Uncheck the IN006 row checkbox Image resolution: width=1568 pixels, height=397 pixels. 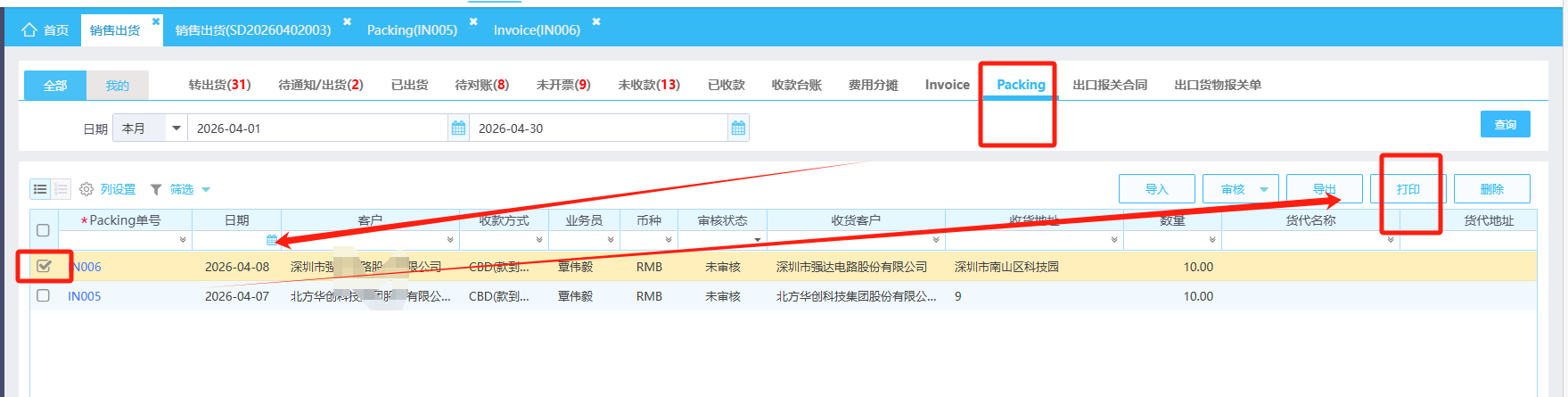pyautogui.click(x=44, y=266)
